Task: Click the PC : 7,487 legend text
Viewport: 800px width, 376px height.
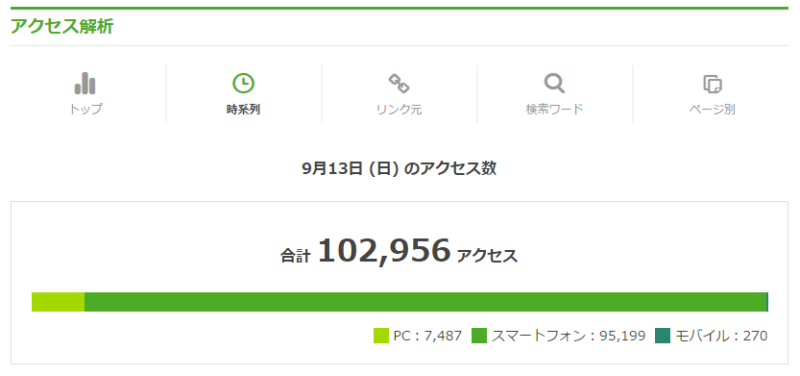Action: [x=428, y=336]
